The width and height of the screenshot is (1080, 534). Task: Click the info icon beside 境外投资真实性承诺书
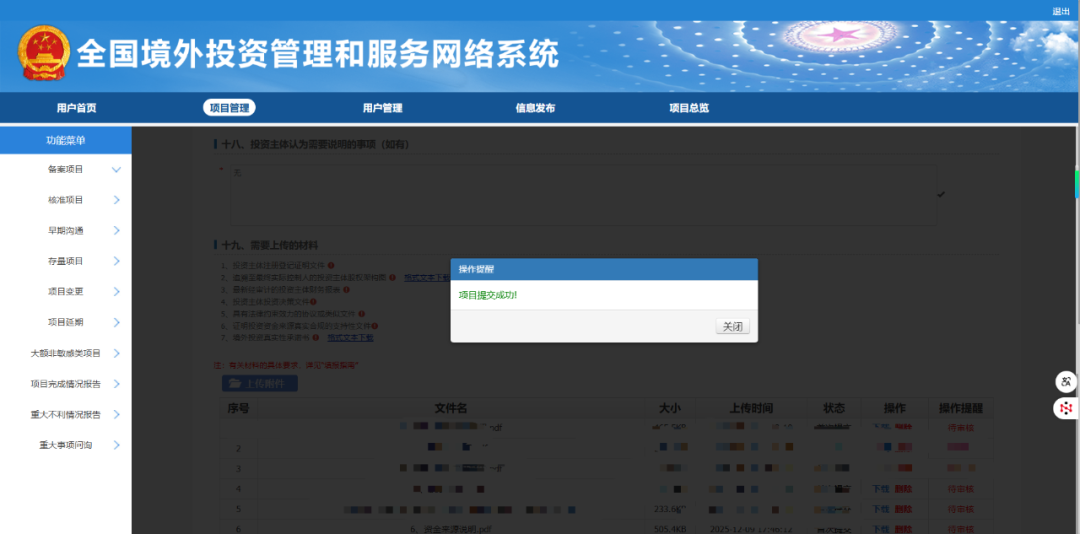(315, 338)
